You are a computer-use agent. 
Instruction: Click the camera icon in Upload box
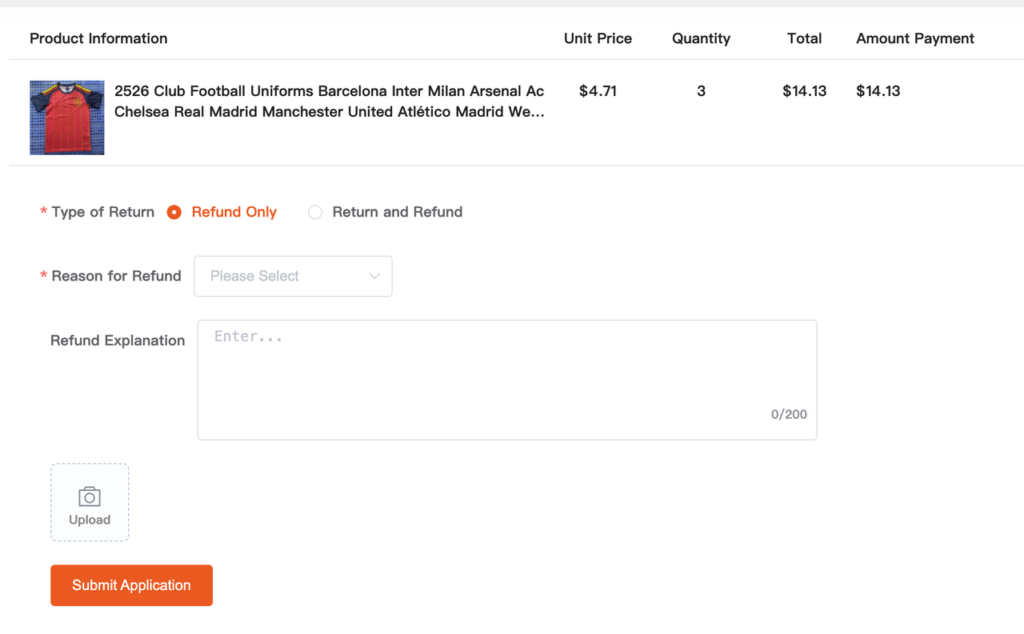(x=90, y=496)
